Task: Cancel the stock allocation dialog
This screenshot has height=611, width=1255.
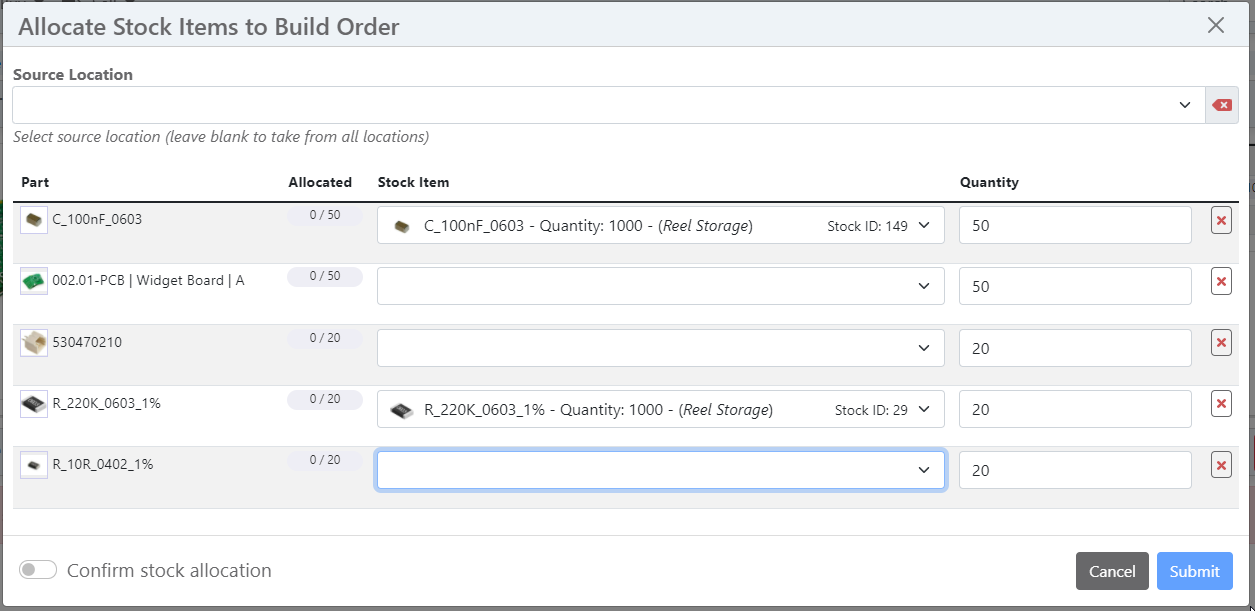Action: coord(1111,571)
